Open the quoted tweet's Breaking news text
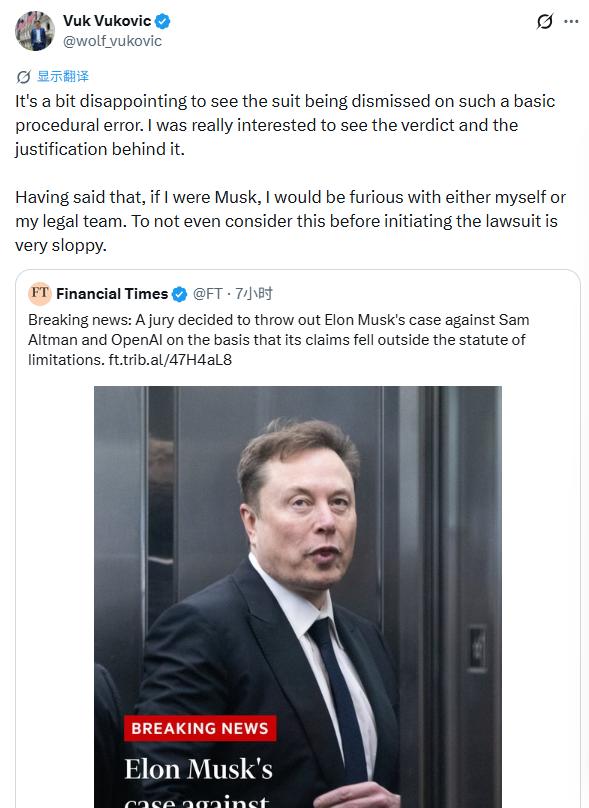Image resolution: width=589 pixels, height=808 pixels. click(x=279, y=340)
